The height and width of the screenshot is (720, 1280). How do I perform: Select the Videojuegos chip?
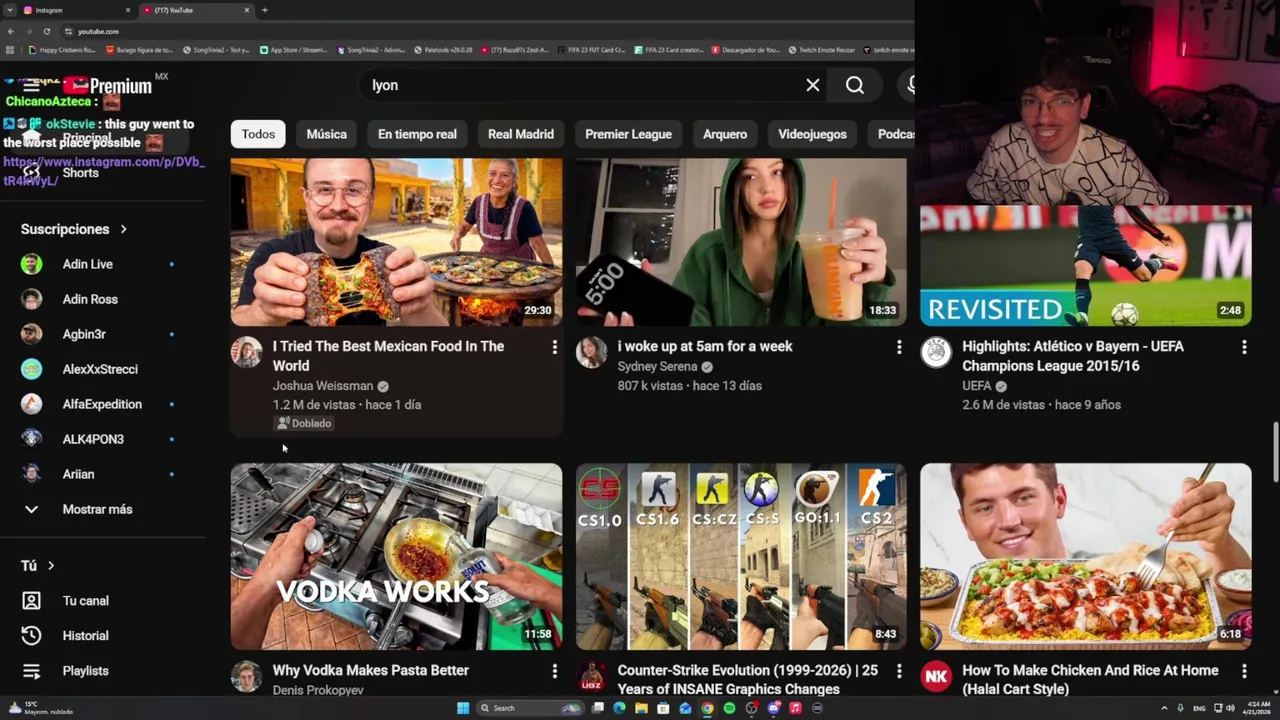pos(812,134)
